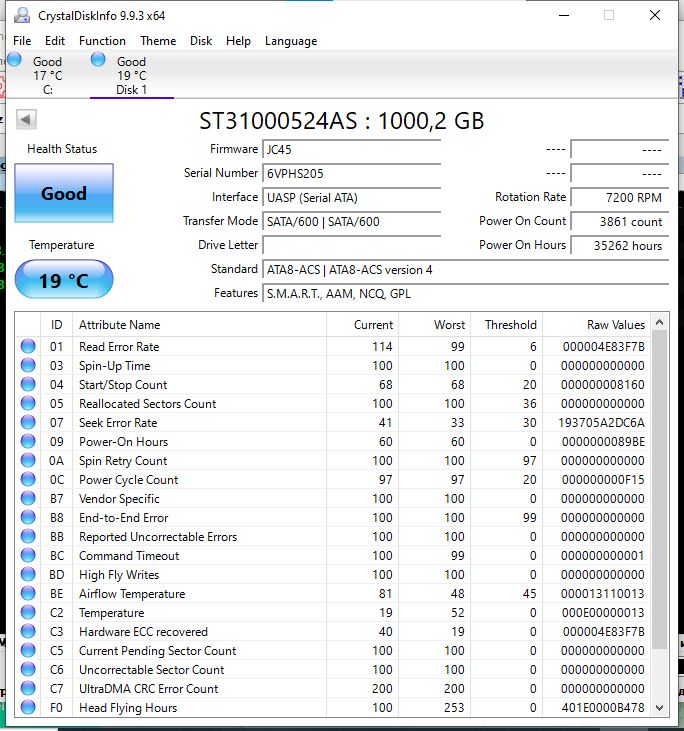The height and width of the screenshot is (731, 684).
Task: Click the status circle for Current Pending Sector Count
Action: click(28, 650)
